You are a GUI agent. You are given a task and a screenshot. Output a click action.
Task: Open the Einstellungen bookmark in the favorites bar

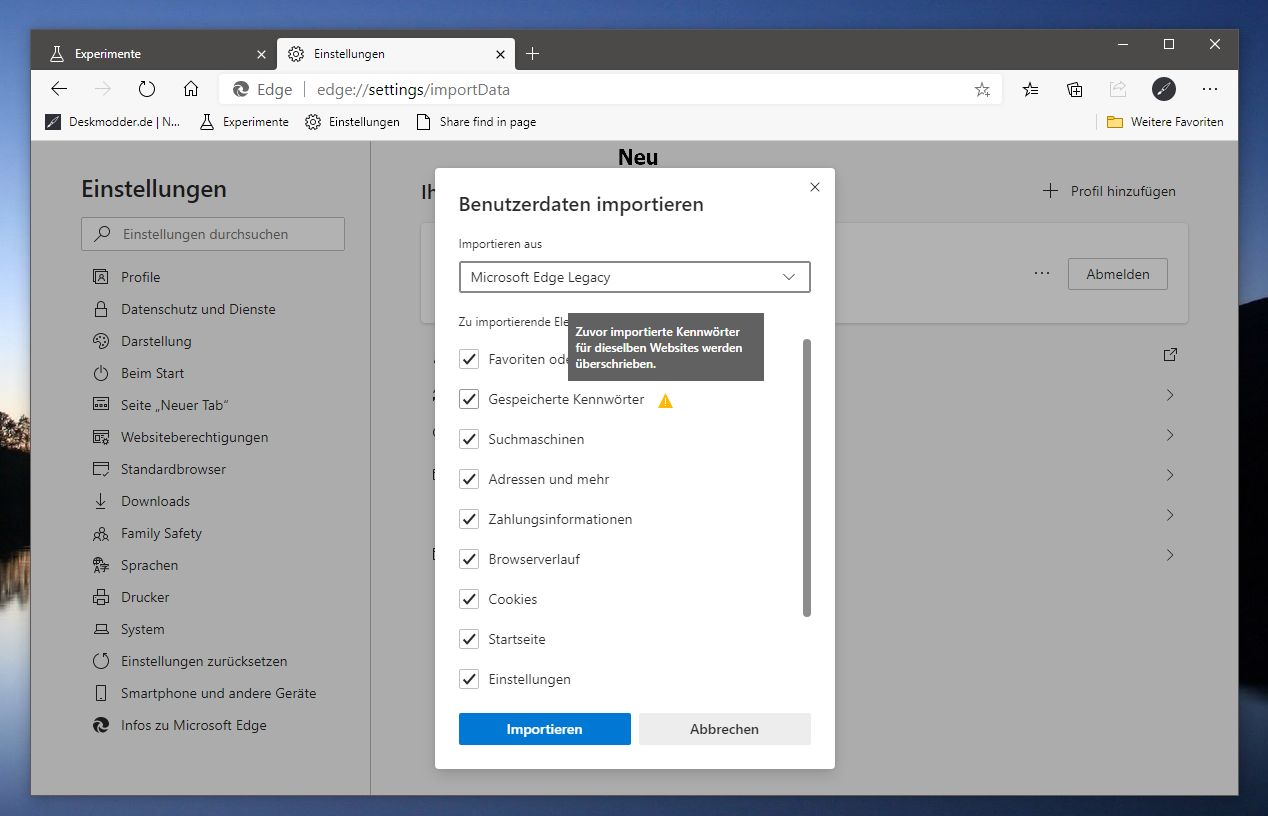(352, 122)
